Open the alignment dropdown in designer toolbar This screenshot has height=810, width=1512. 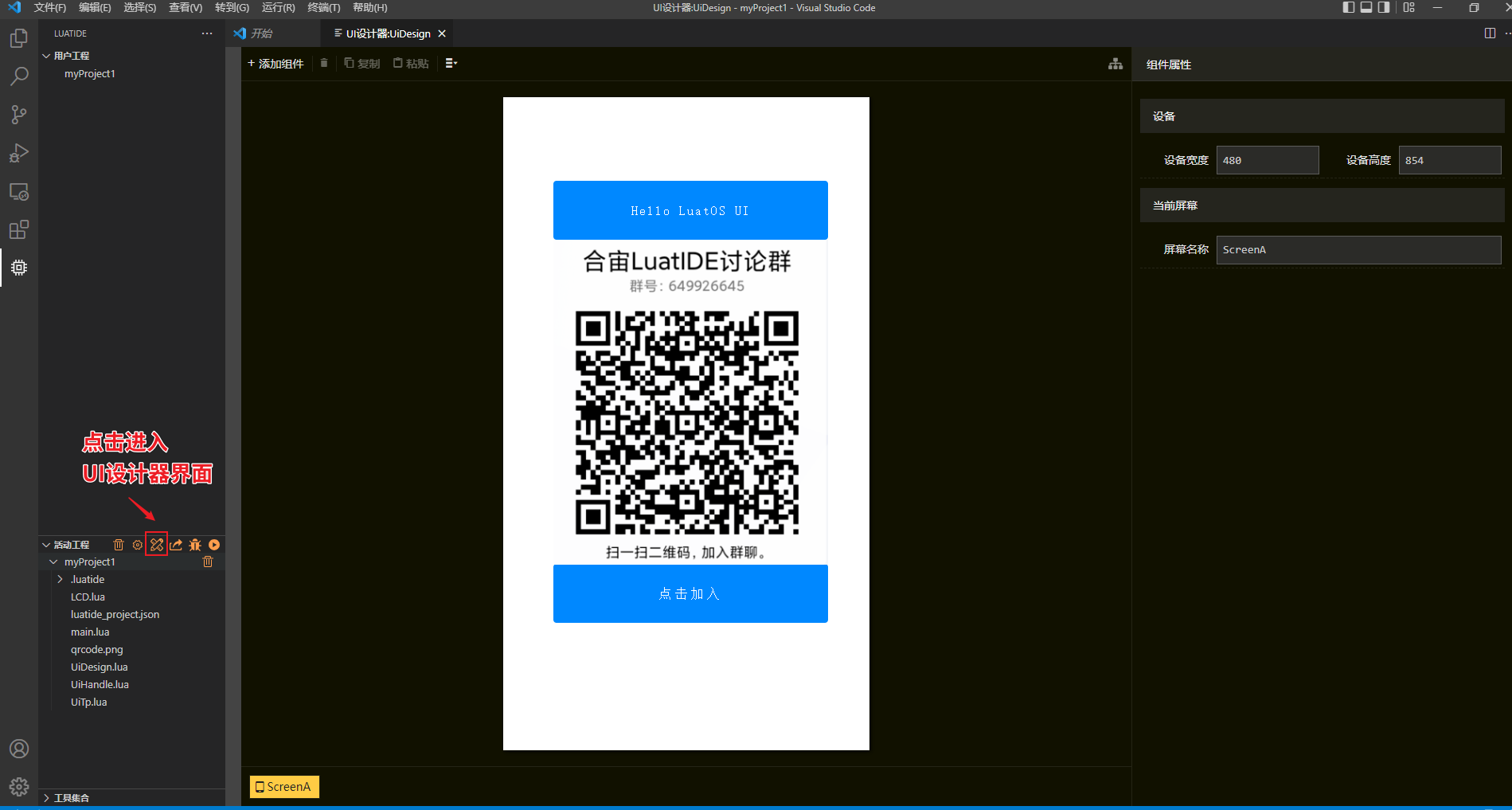coord(451,64)
